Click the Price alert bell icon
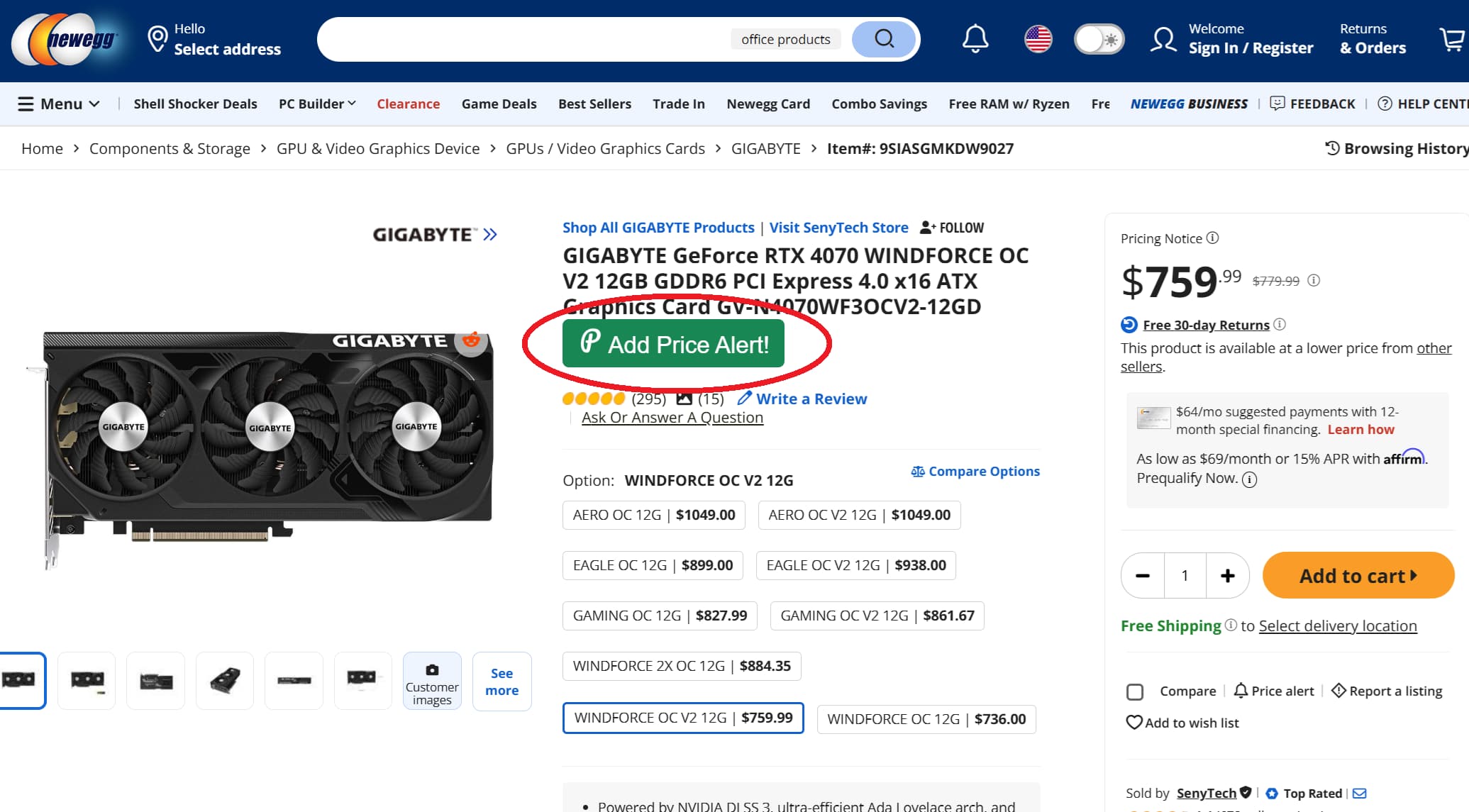Screen dimensions: 1469x812 [1241, 690]
